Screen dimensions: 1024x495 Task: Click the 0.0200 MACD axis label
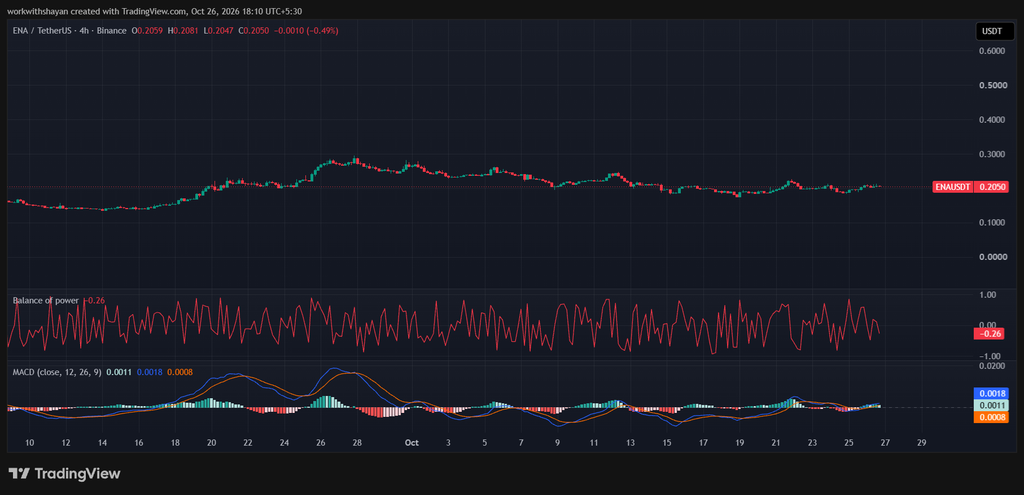992,366
